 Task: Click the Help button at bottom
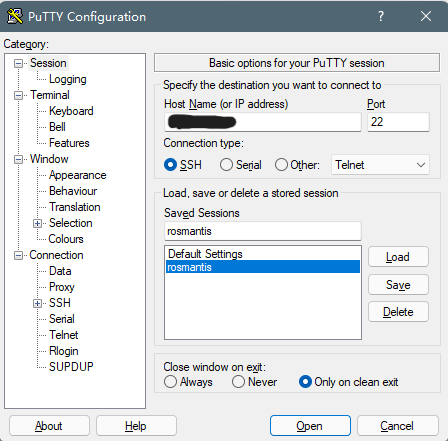point(136,426)
